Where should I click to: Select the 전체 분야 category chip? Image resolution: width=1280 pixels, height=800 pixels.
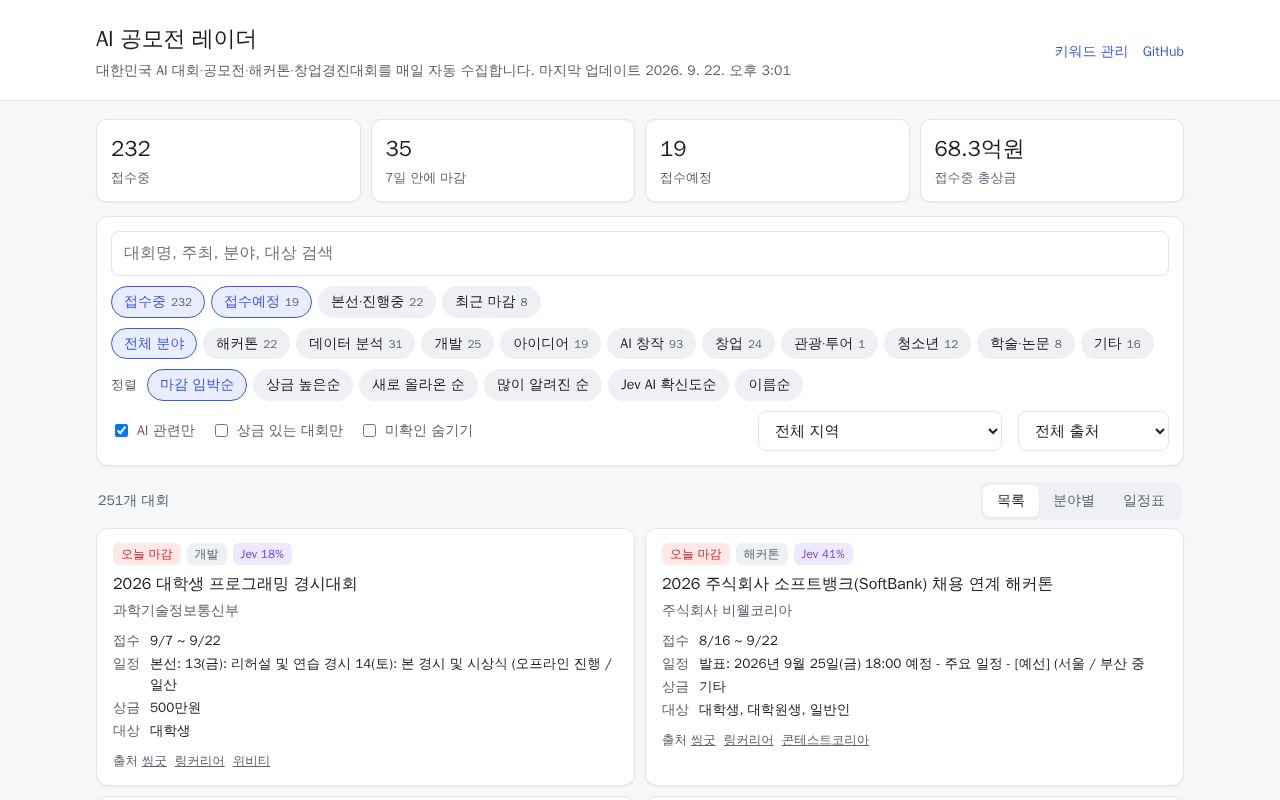click(154, 343)
